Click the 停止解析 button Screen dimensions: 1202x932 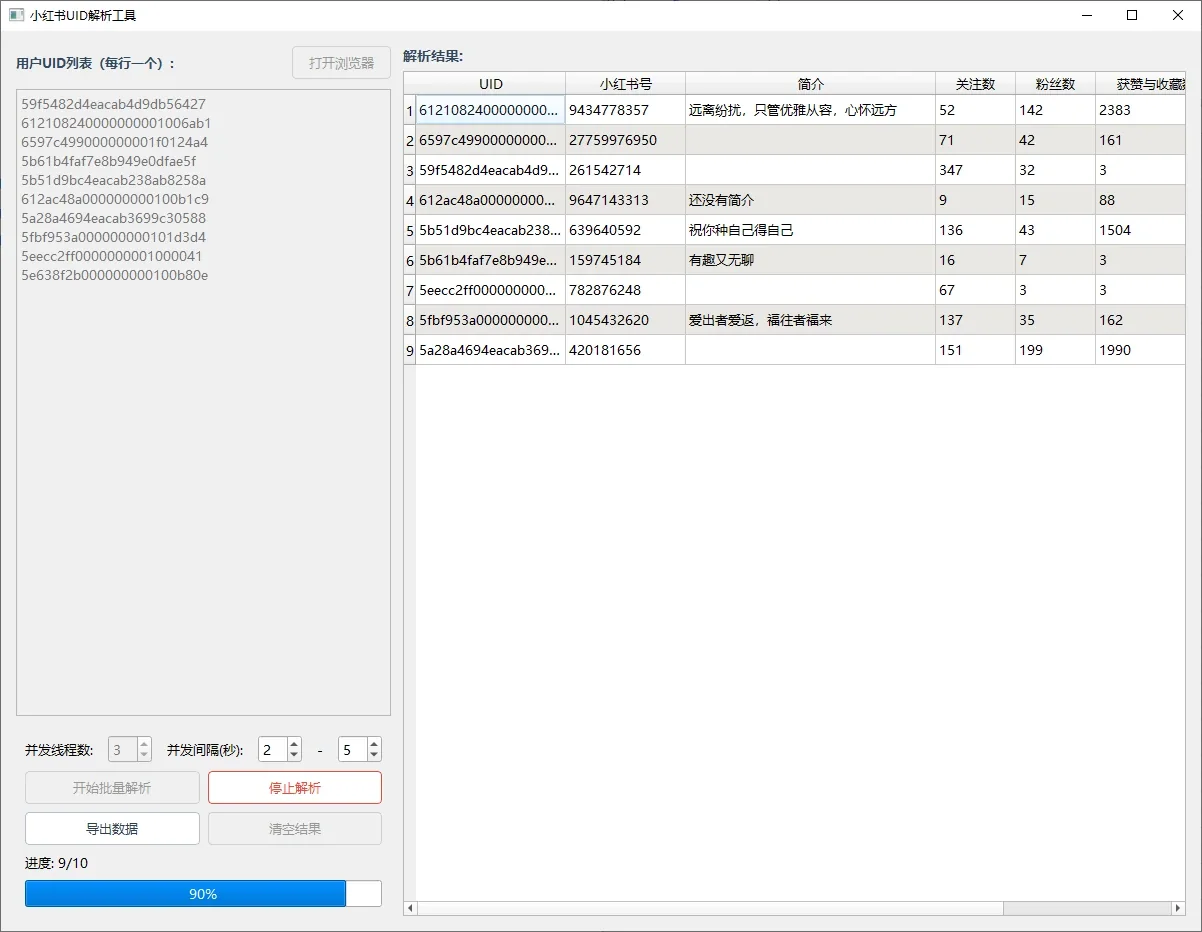coord(295,788)
